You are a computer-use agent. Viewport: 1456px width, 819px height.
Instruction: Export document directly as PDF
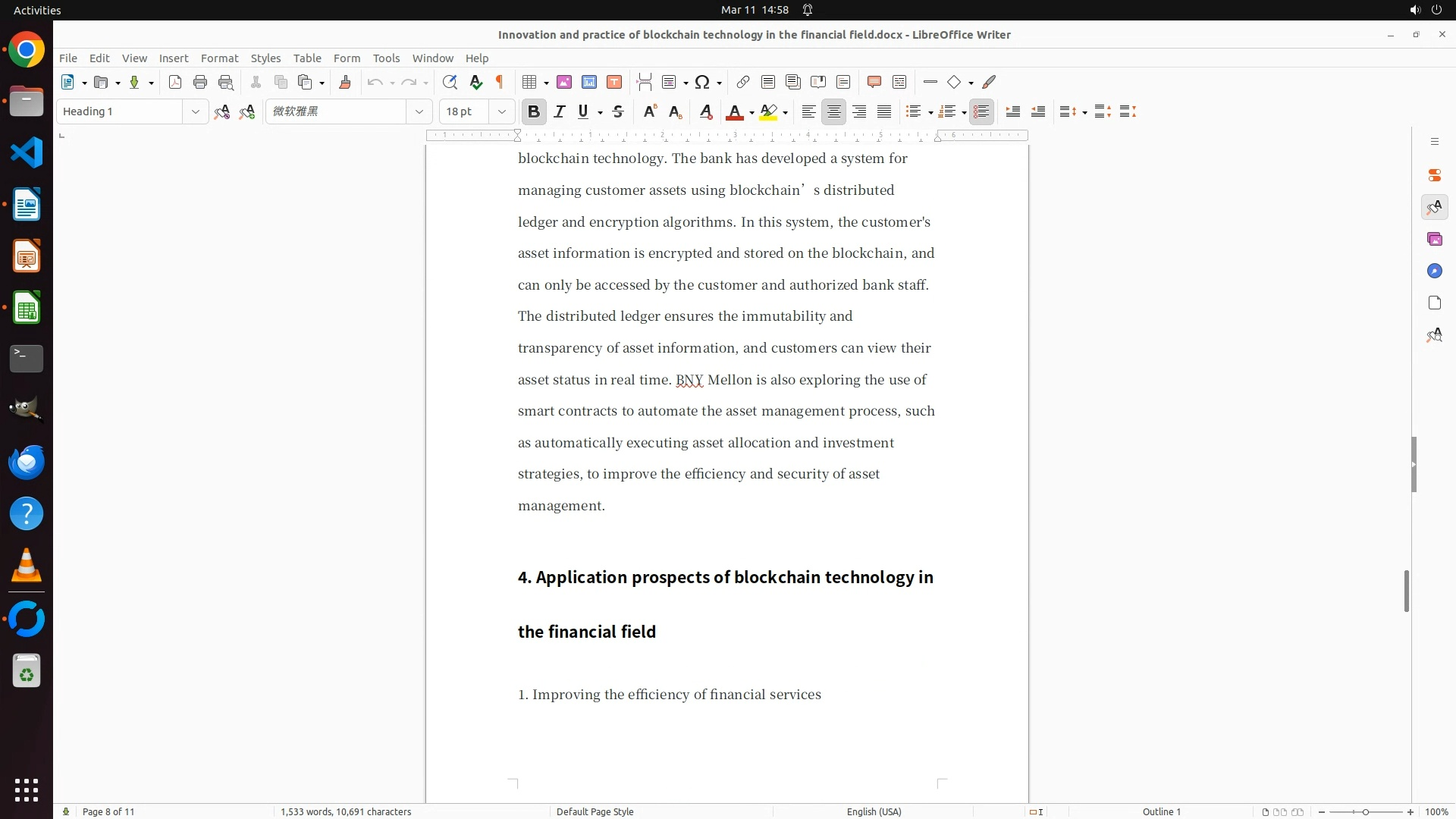(175, 82)
